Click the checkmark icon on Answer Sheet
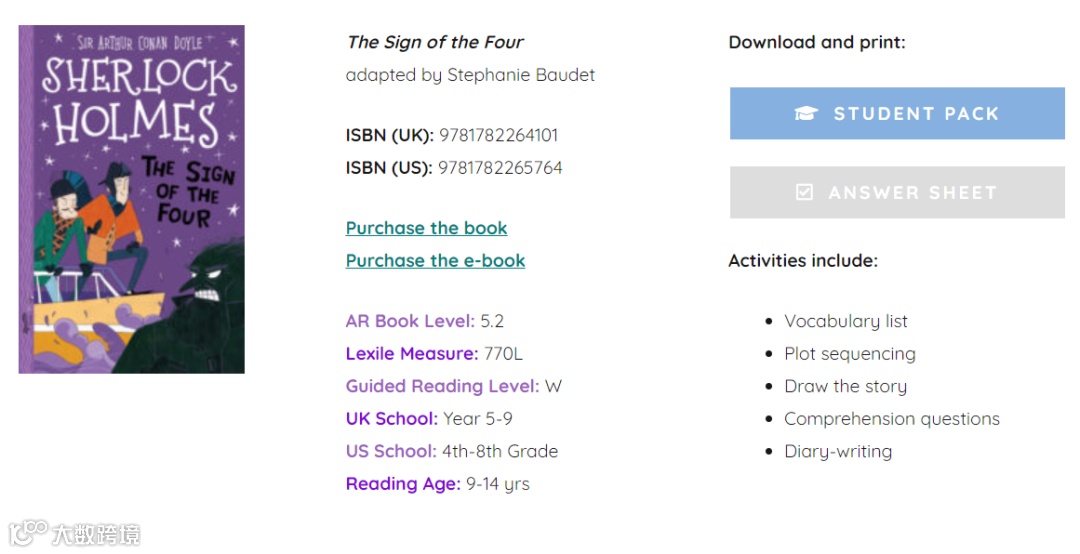This screenshot has width=1080, height=554. 804,192
